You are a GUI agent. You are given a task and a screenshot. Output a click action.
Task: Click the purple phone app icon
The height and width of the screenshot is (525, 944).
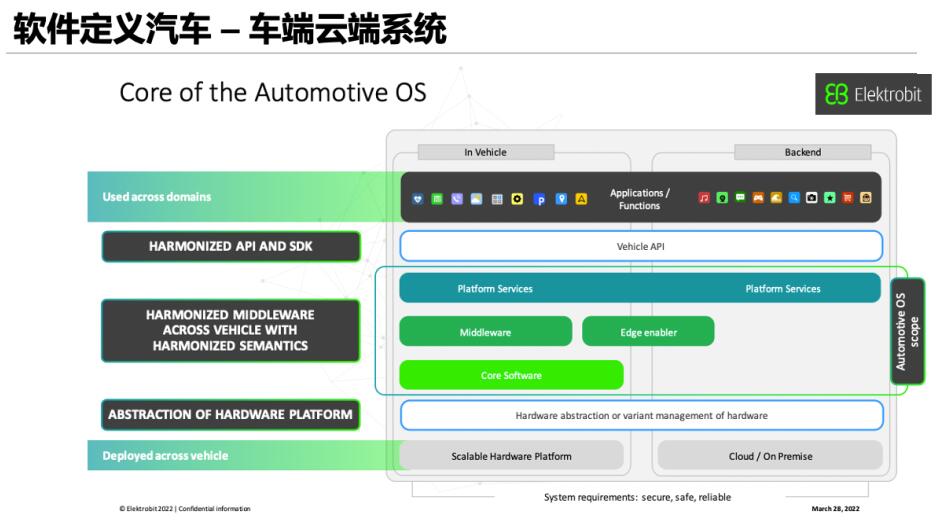[x=457, y=199]
